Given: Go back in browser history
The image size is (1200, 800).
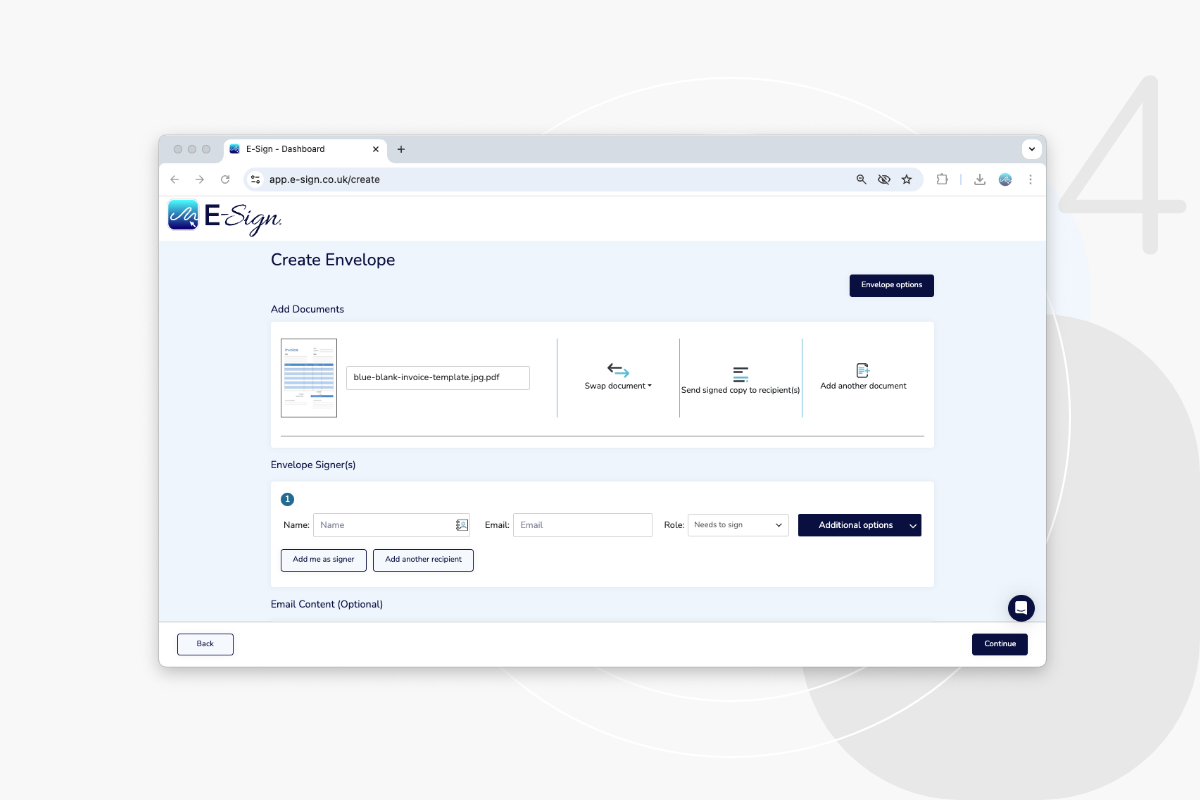Looking at the screenshot, I should click(175, 179).
